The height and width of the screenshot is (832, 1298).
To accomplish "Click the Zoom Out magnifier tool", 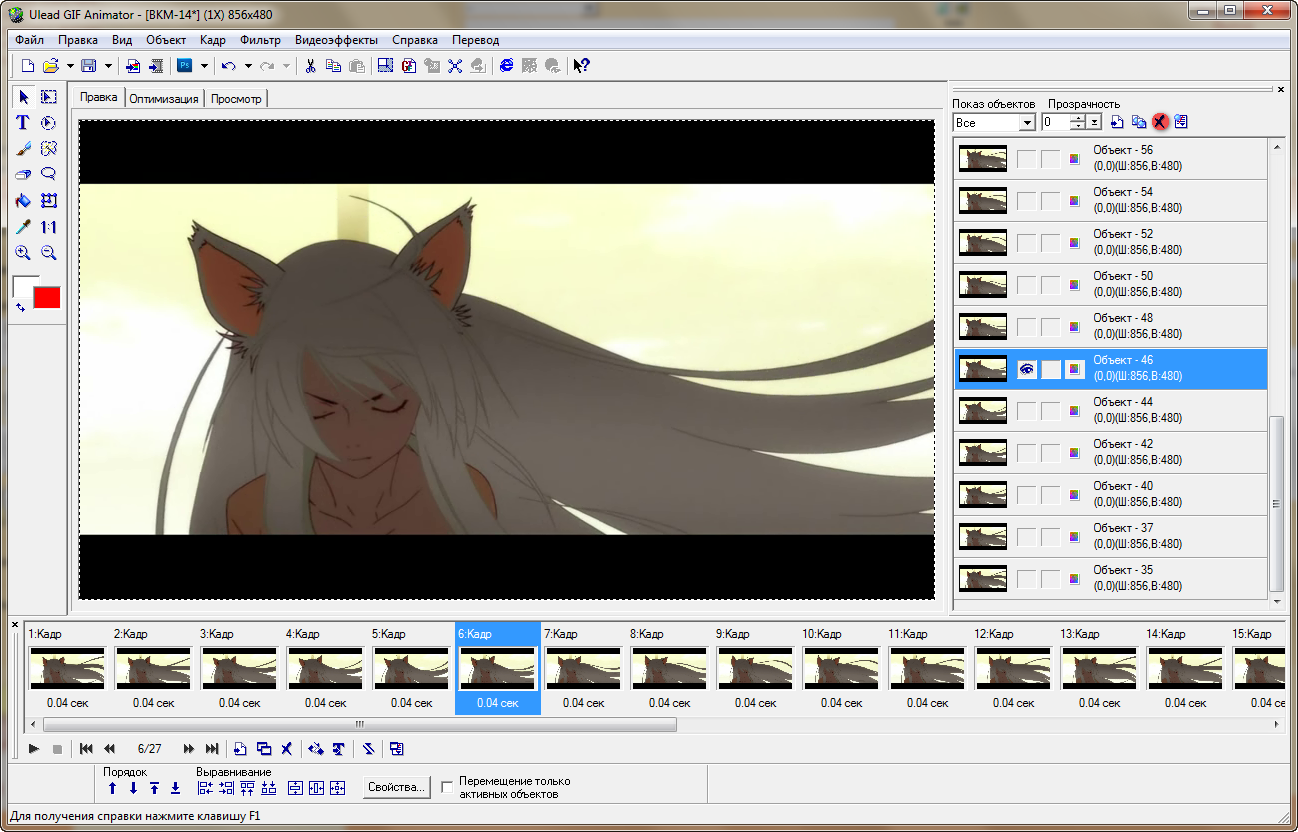I will (48, 253).
